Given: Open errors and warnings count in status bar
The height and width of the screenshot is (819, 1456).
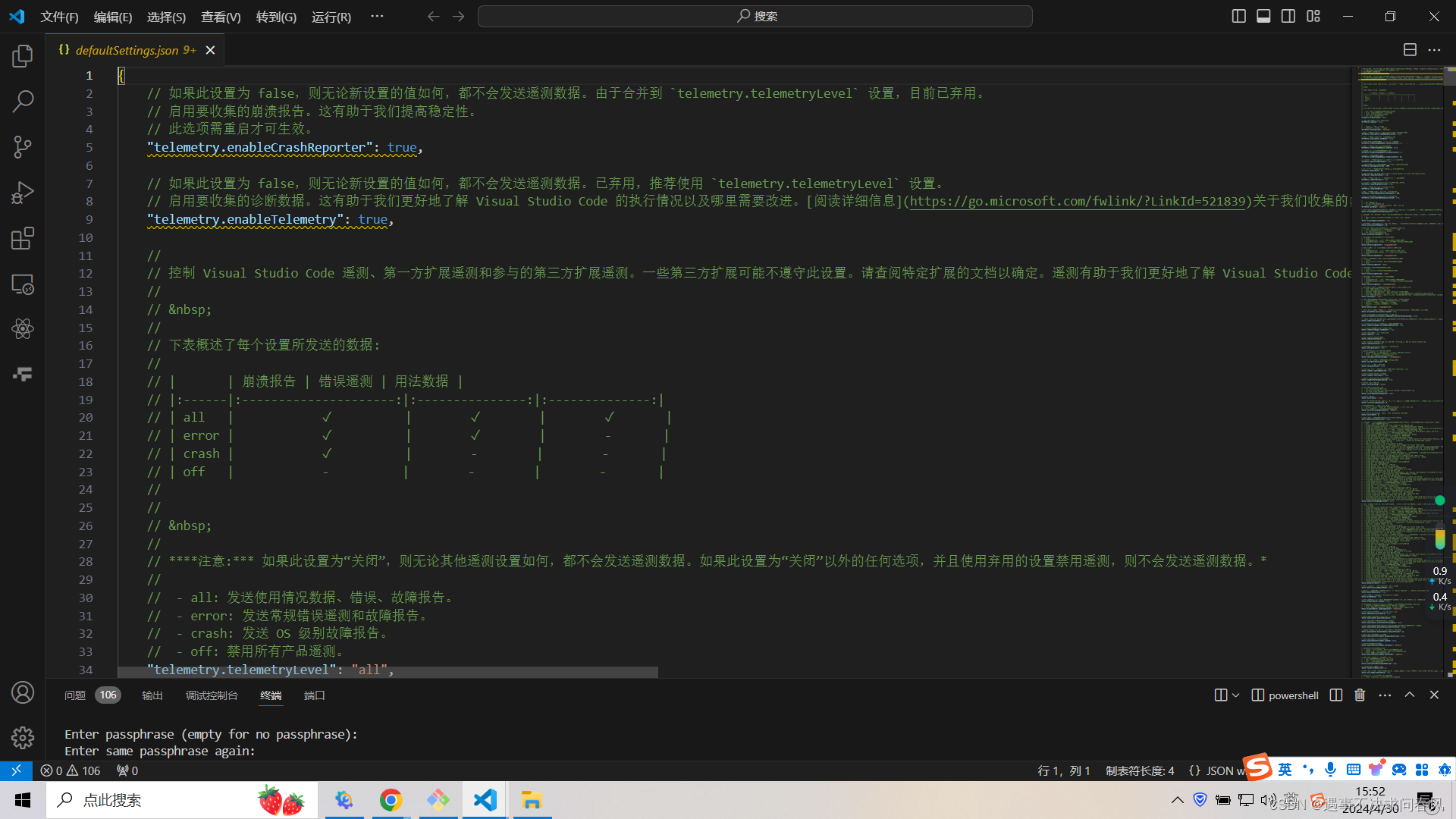Looking at the screenshot, I should tap(71, 770).
